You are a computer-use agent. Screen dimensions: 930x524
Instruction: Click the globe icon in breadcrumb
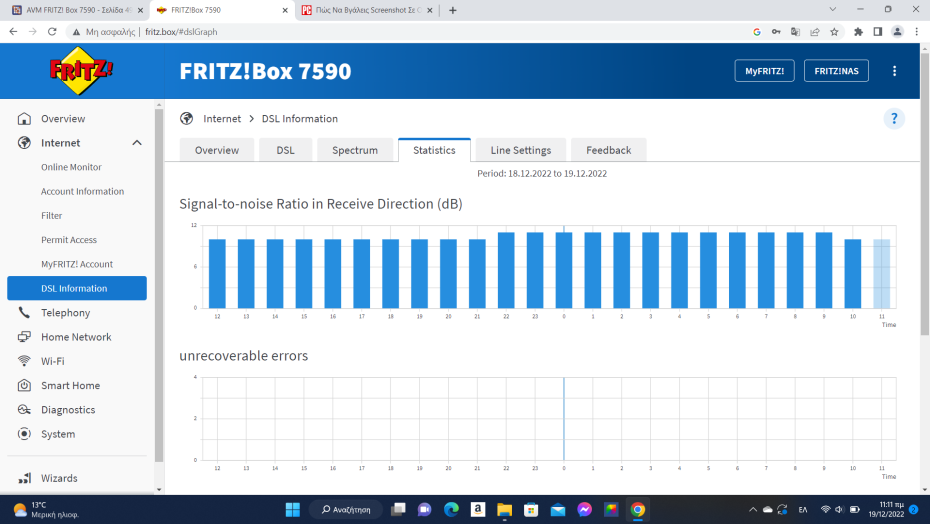(x=187, y=119)
